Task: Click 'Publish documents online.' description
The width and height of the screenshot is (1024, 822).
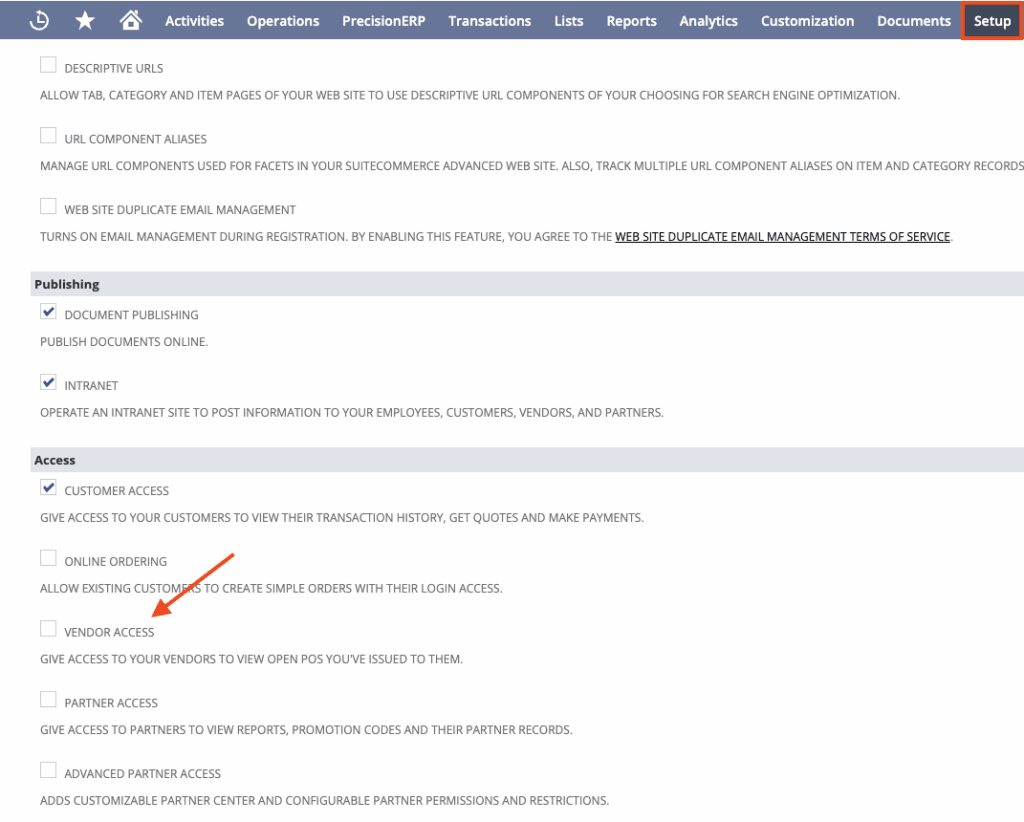Action: coord(124,342)
